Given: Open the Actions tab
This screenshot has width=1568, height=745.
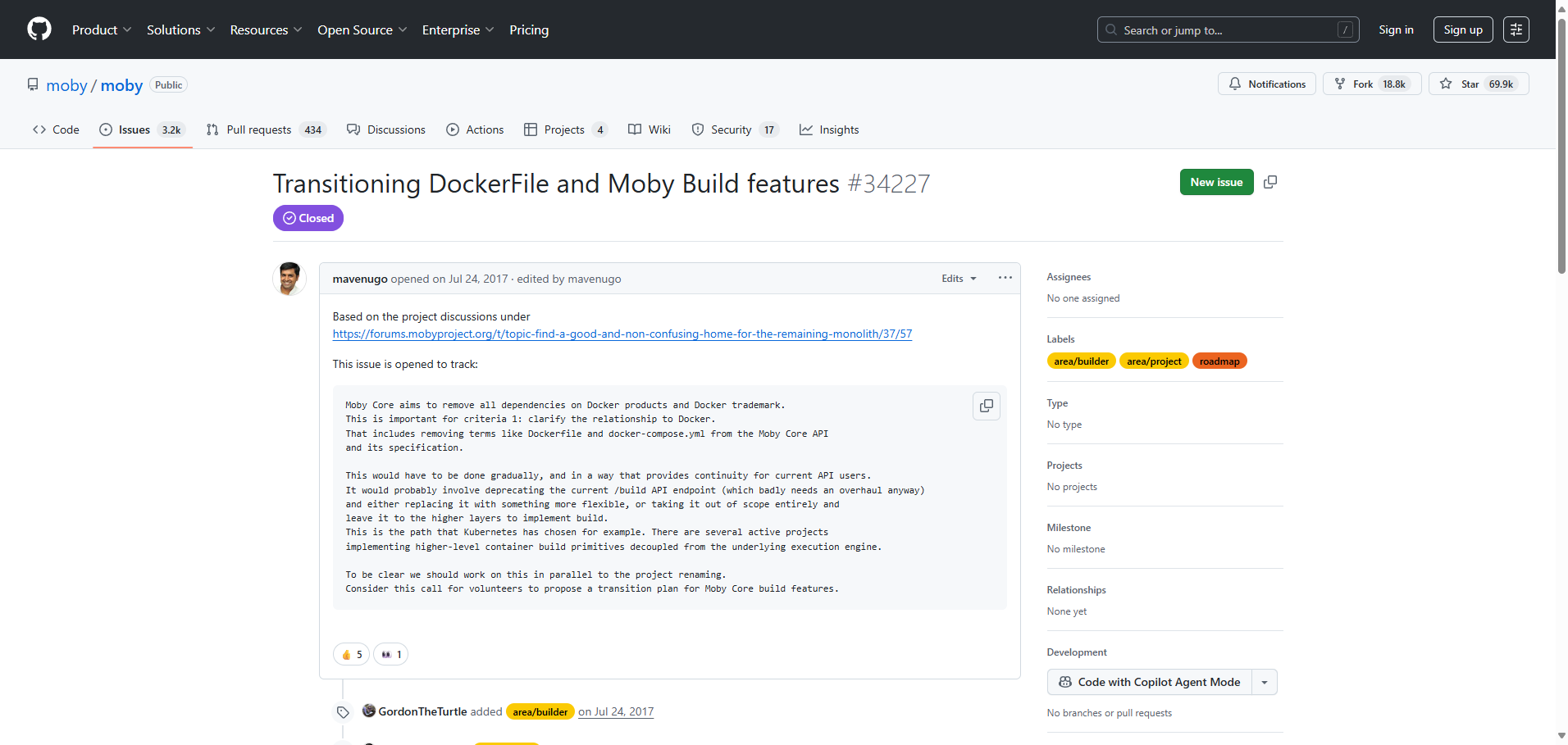Looking at the screenshot, I should point(475,129).
